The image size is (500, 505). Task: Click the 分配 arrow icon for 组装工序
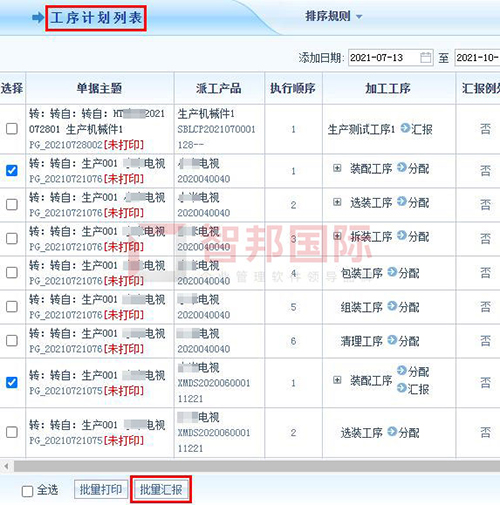tap(392, 306)
